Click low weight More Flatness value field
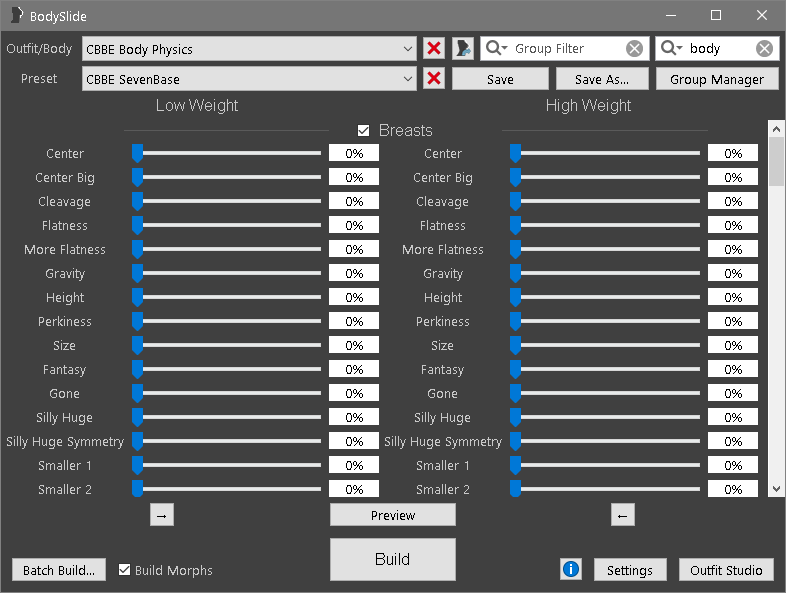The height and width of the screenshot is (593, 786). [354, 249]
